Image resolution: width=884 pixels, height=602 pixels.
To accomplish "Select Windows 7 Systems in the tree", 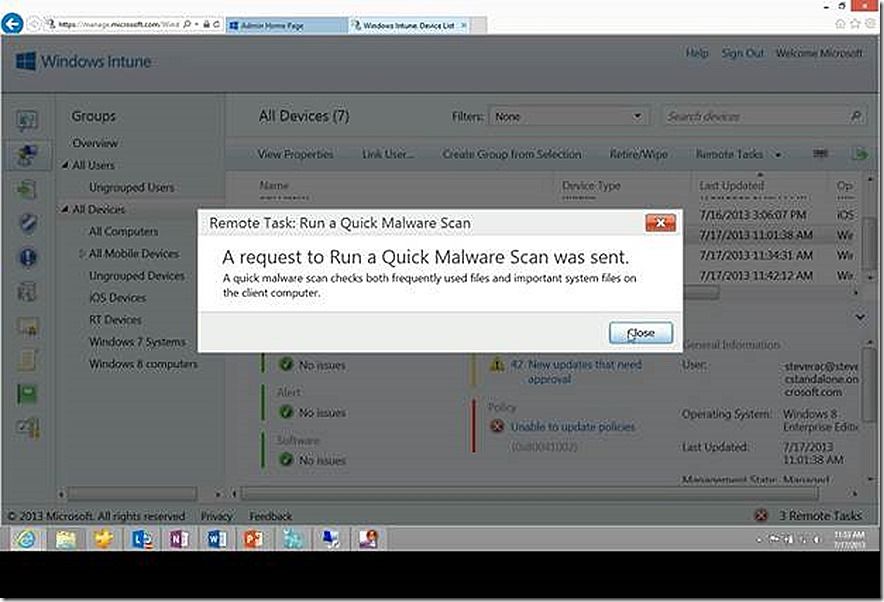I will point(137,342).
